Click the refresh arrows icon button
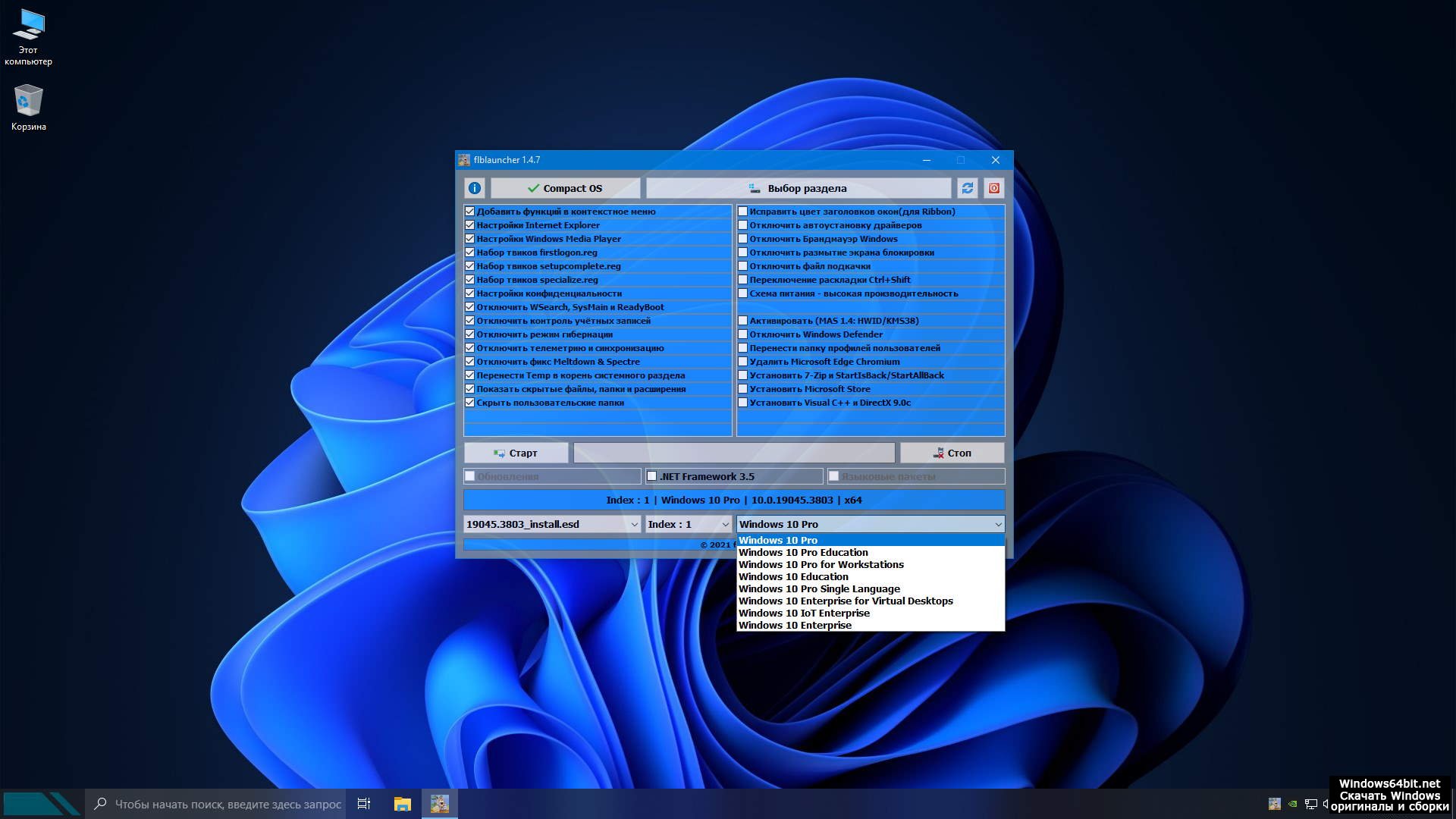1456x819 pixels. coord(967,188)
